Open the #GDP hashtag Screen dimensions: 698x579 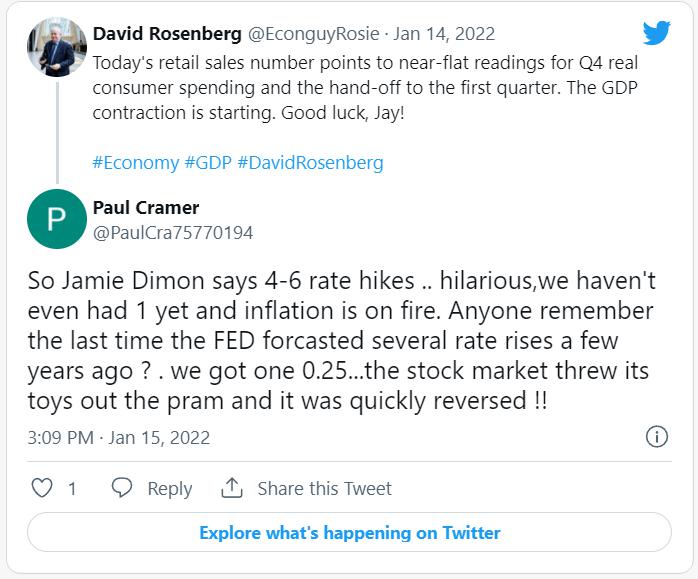(208, 162)
